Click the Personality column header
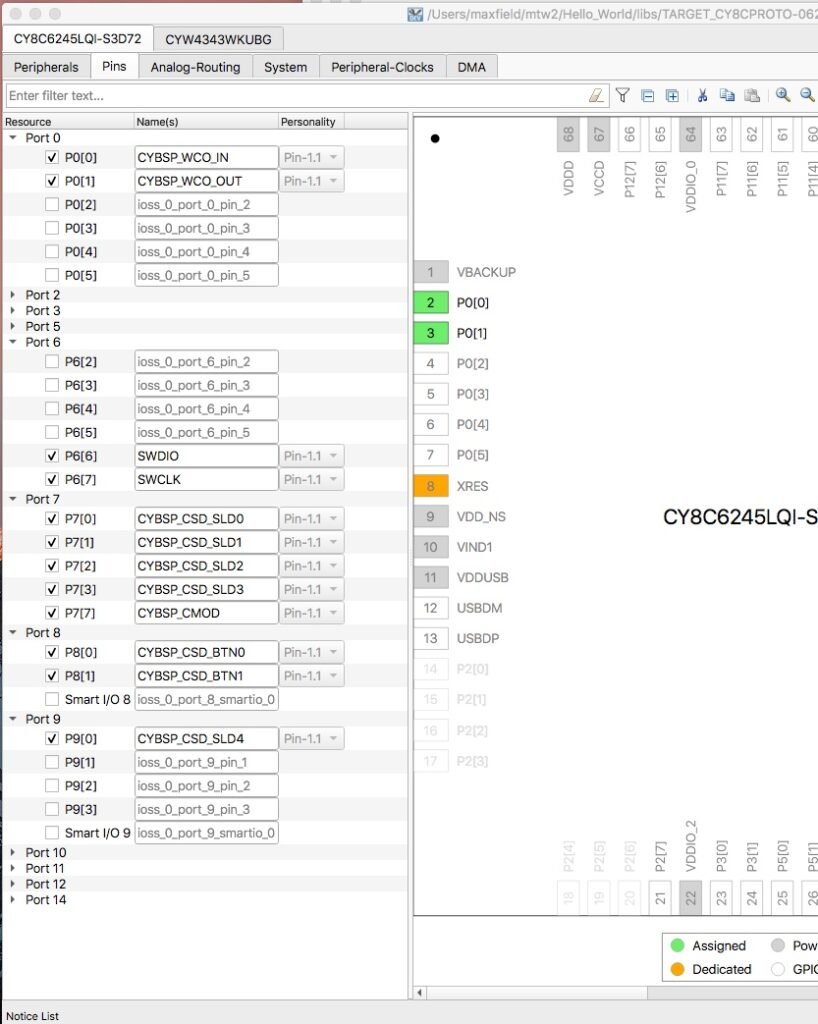This screenshot has width=818, height=1024. click(311, 121)
